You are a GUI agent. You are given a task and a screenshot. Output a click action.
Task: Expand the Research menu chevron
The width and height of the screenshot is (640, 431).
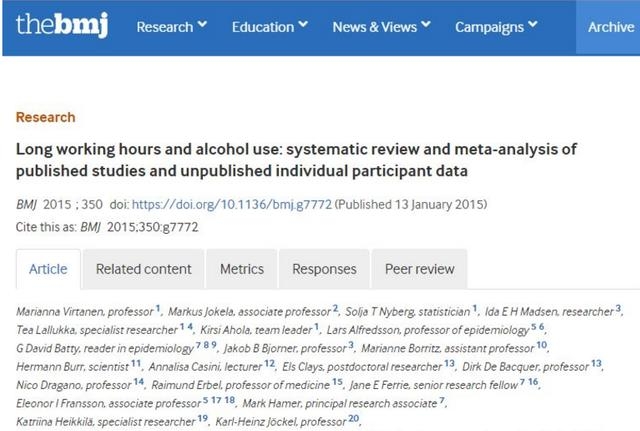(x=202, y=25)
